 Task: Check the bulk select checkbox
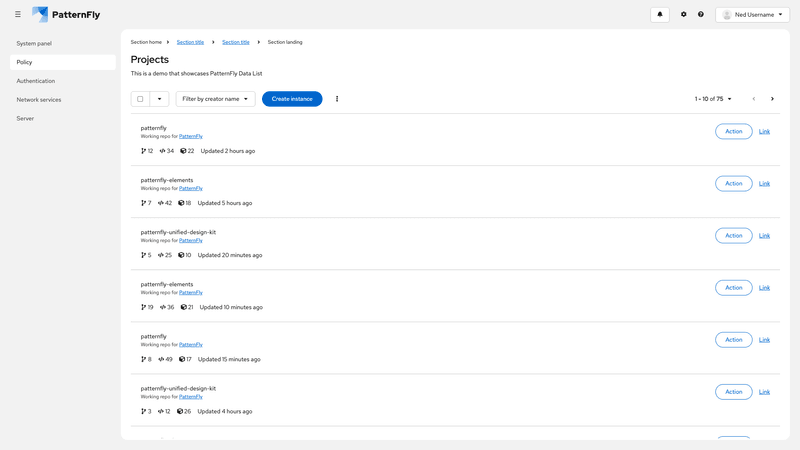(x=140, y=99)
